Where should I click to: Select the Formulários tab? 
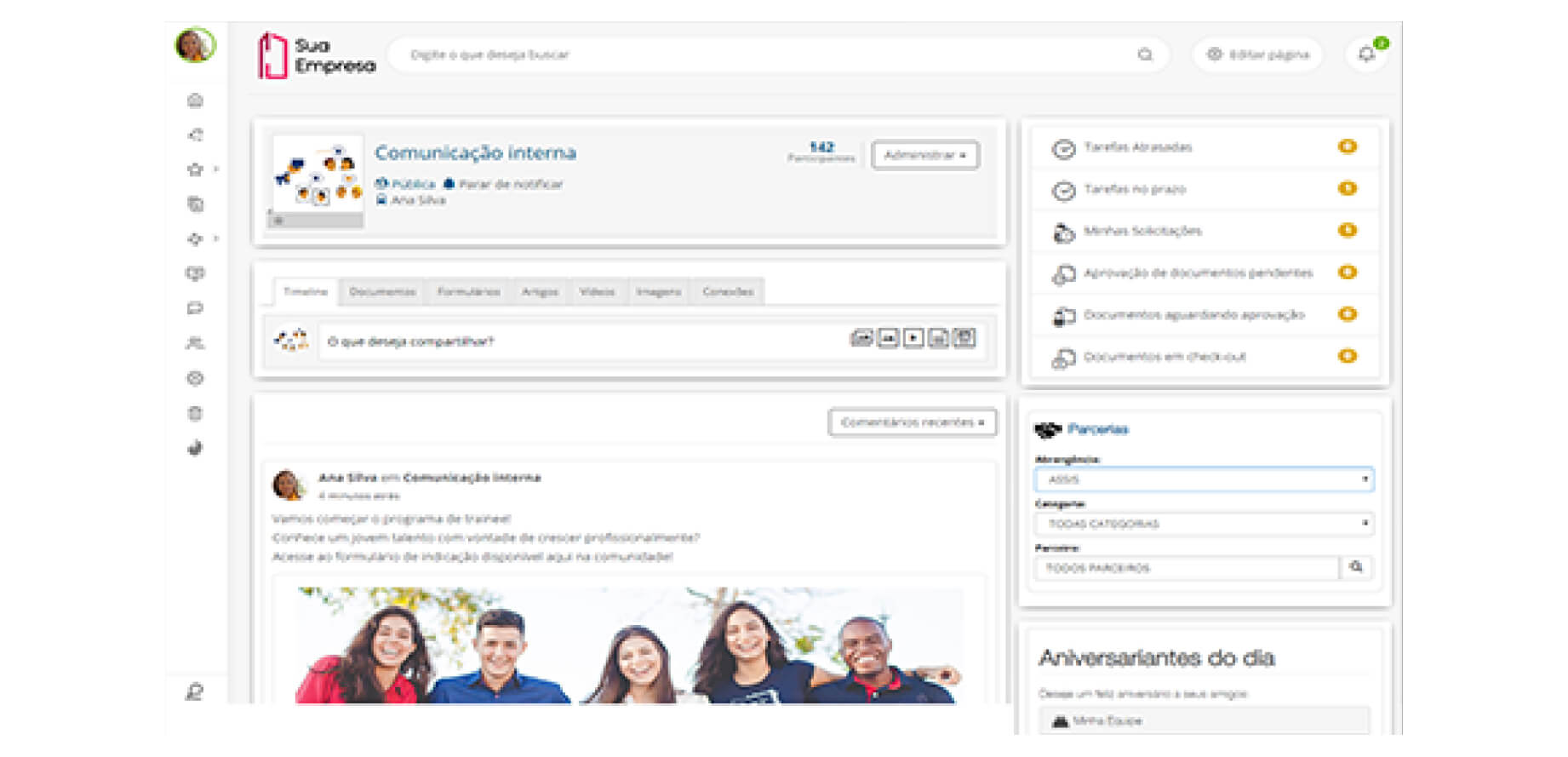[468, 292]
